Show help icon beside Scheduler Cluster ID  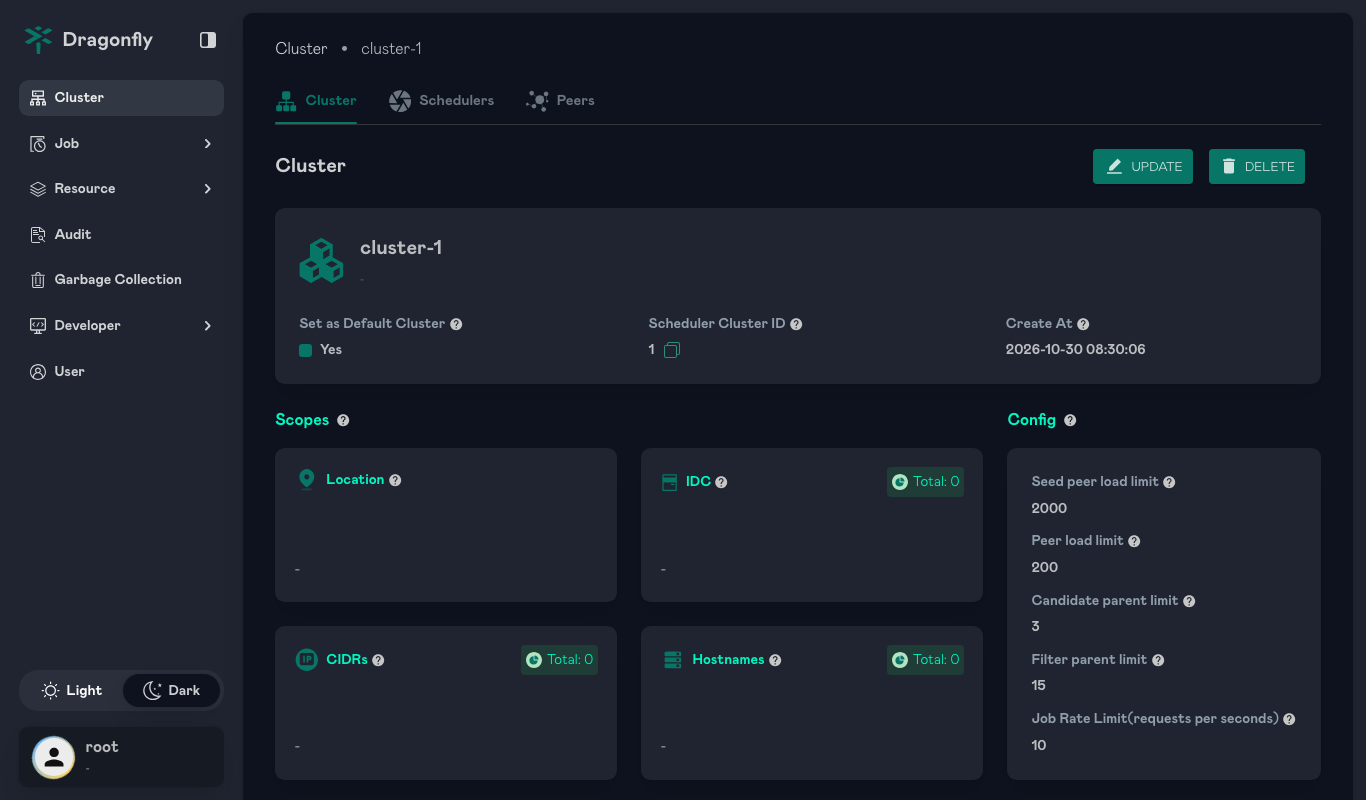click(x=796, y=324)
